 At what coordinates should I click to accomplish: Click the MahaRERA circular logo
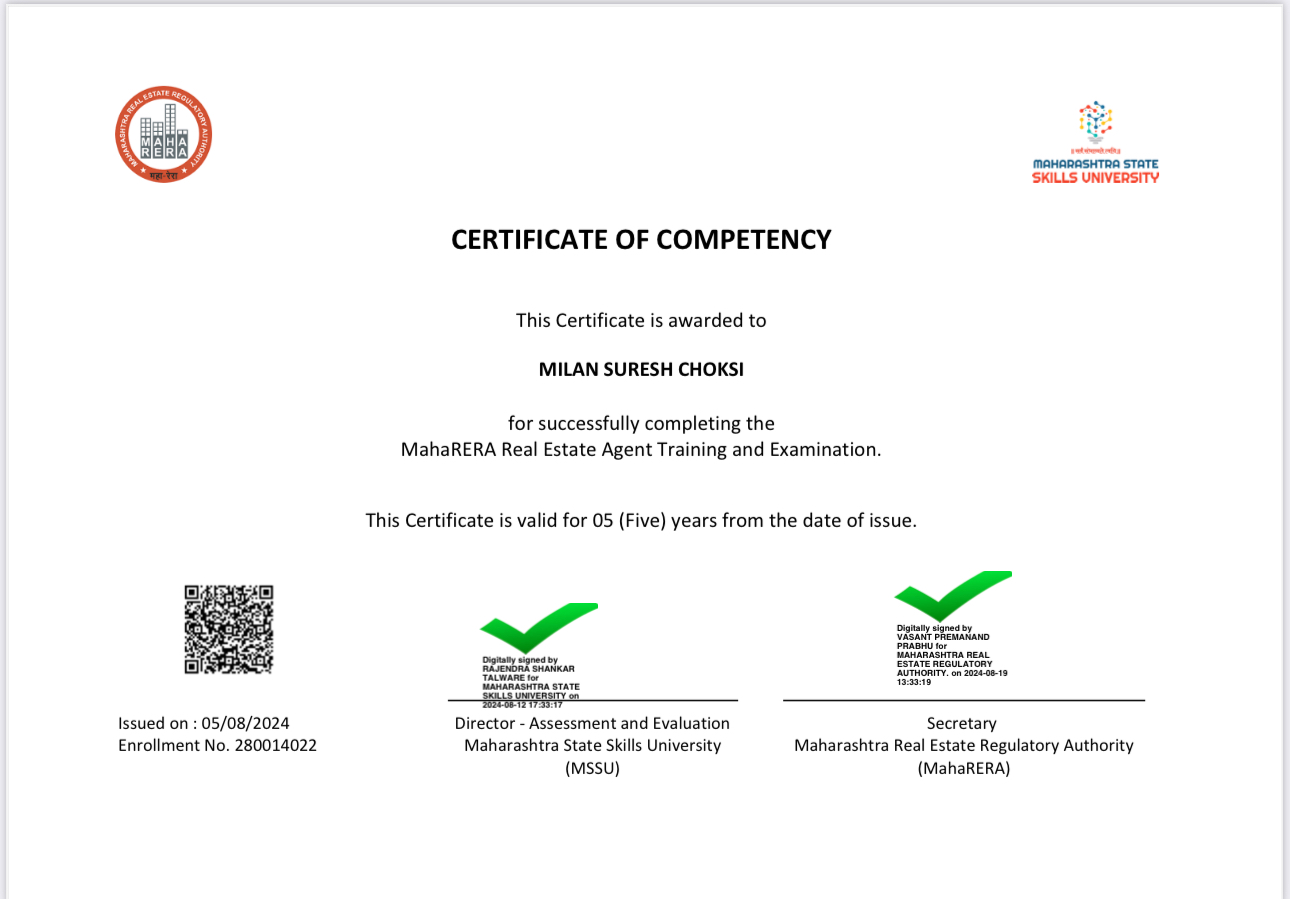(x=164, y=135)
